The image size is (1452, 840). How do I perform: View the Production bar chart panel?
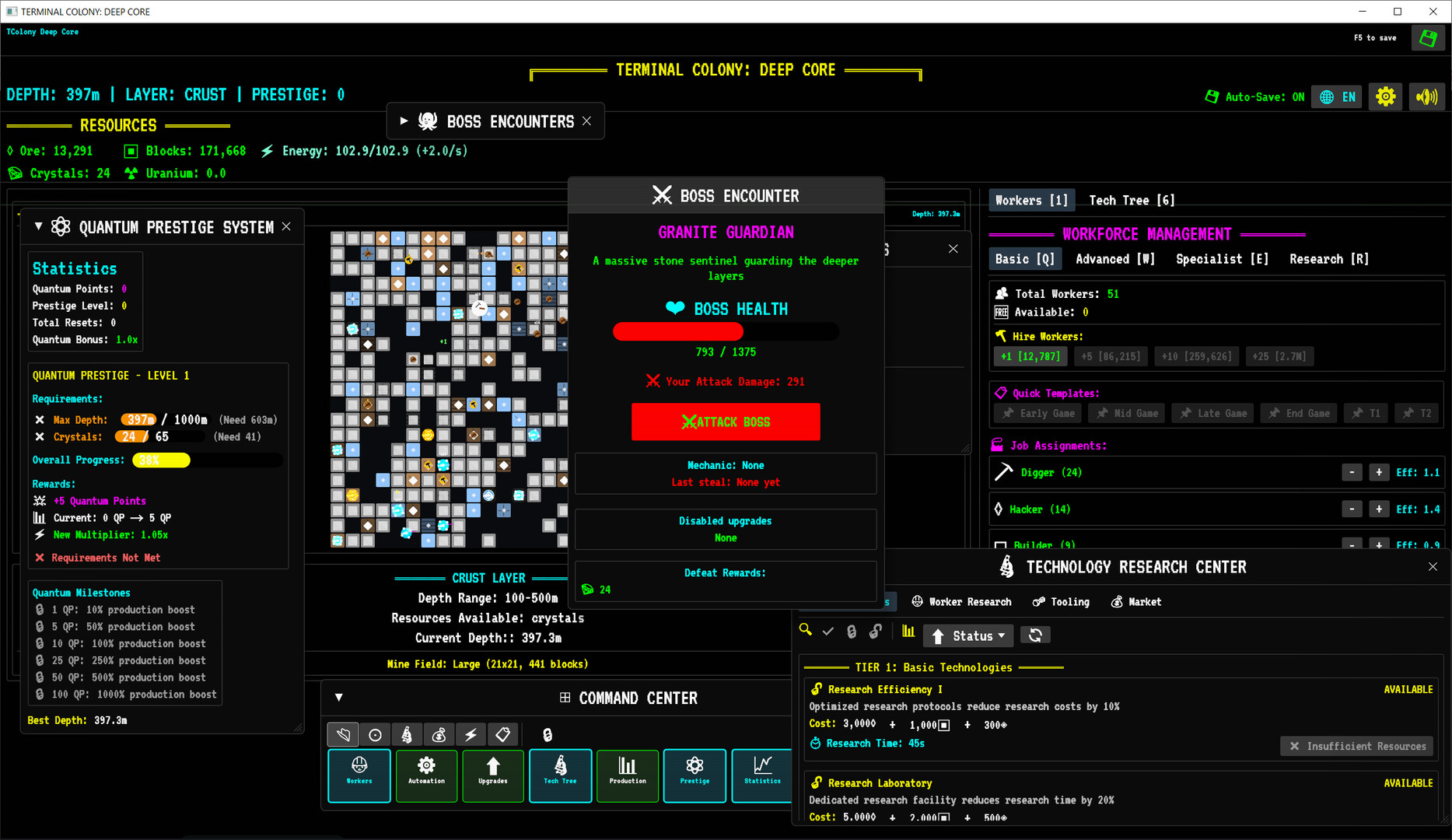pyautogui.click(x=627, y=775)
